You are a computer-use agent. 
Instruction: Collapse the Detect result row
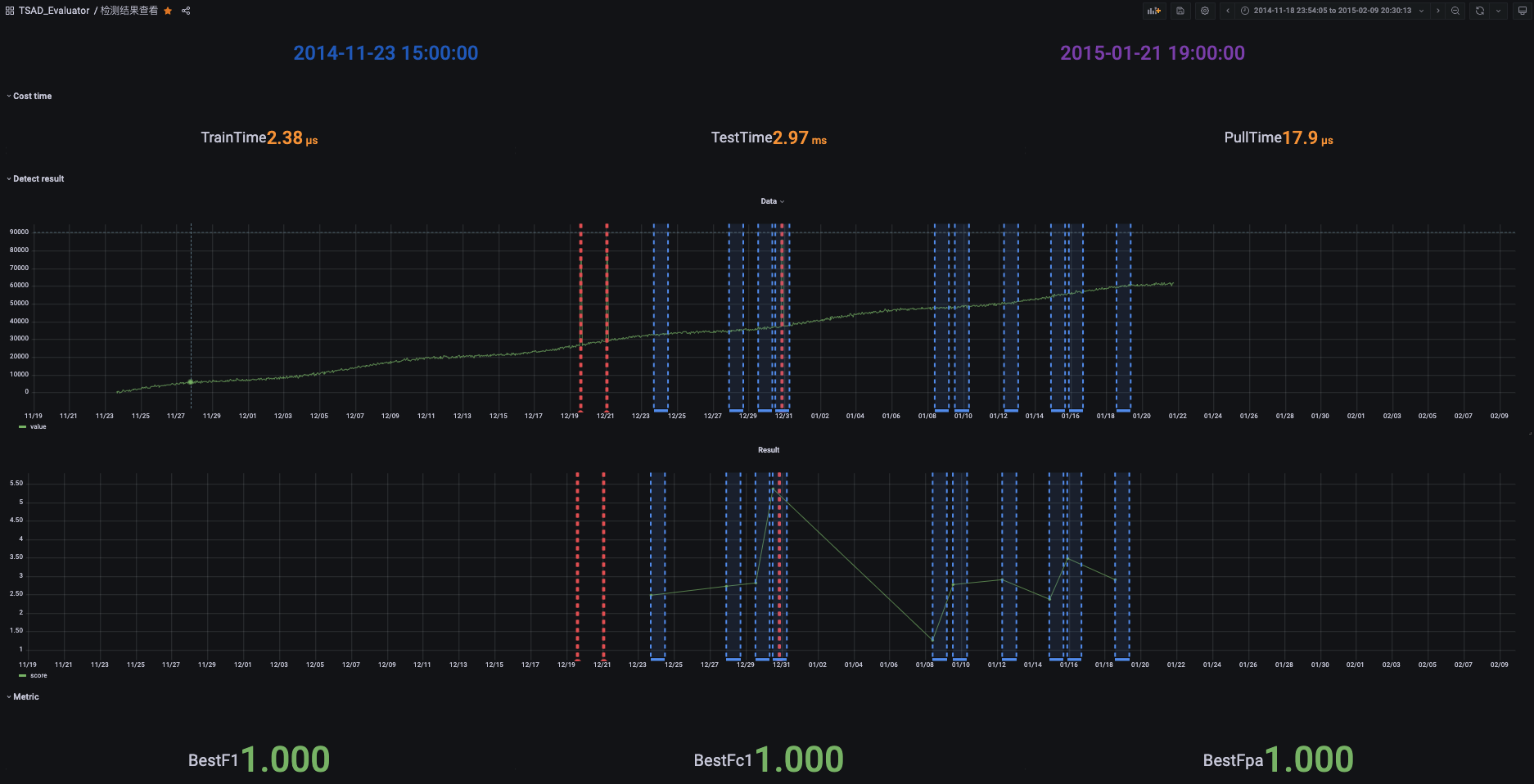(35, 178)
